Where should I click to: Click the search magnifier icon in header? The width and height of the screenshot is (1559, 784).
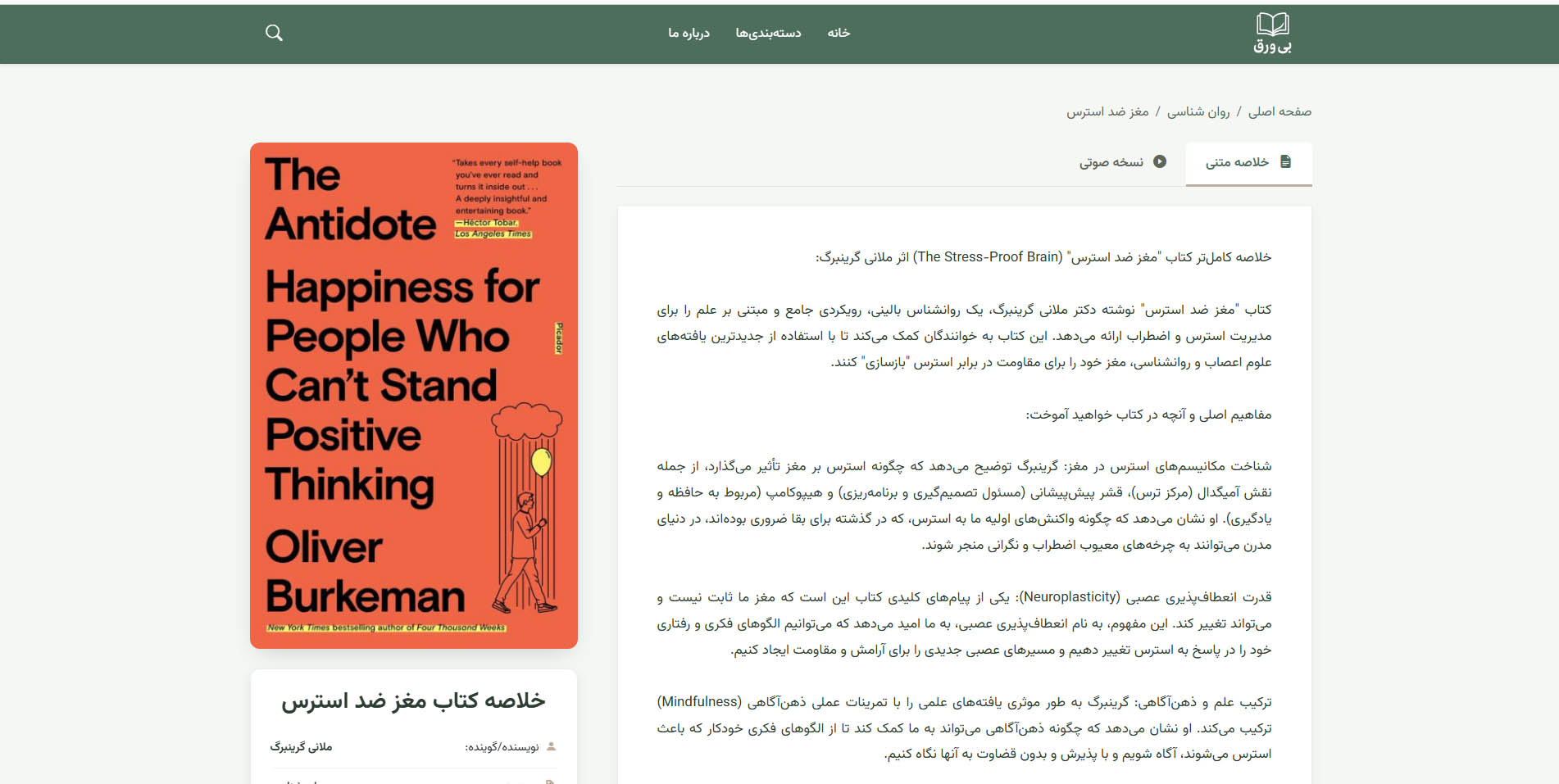click(x=274, y=33)
